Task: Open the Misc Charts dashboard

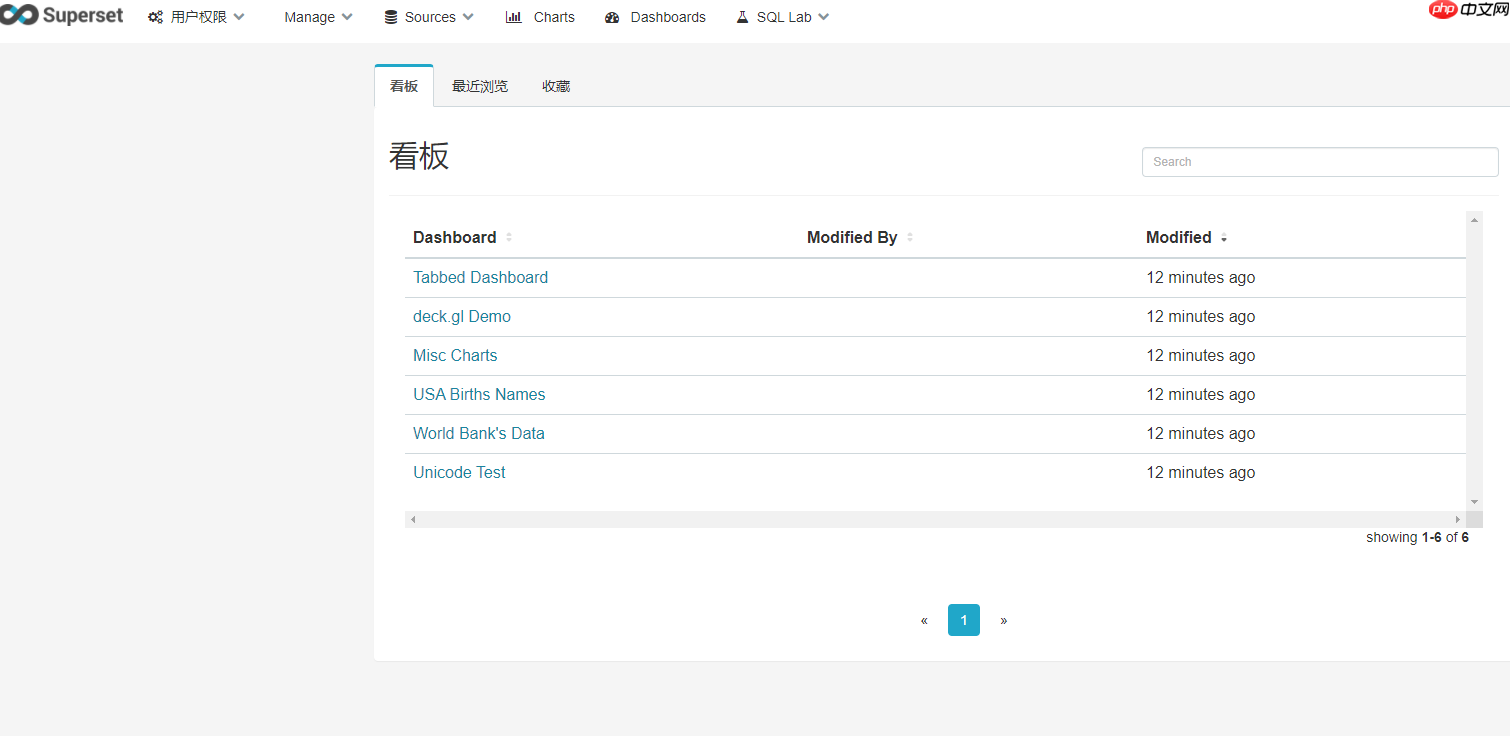Action: tap(455, 355)
